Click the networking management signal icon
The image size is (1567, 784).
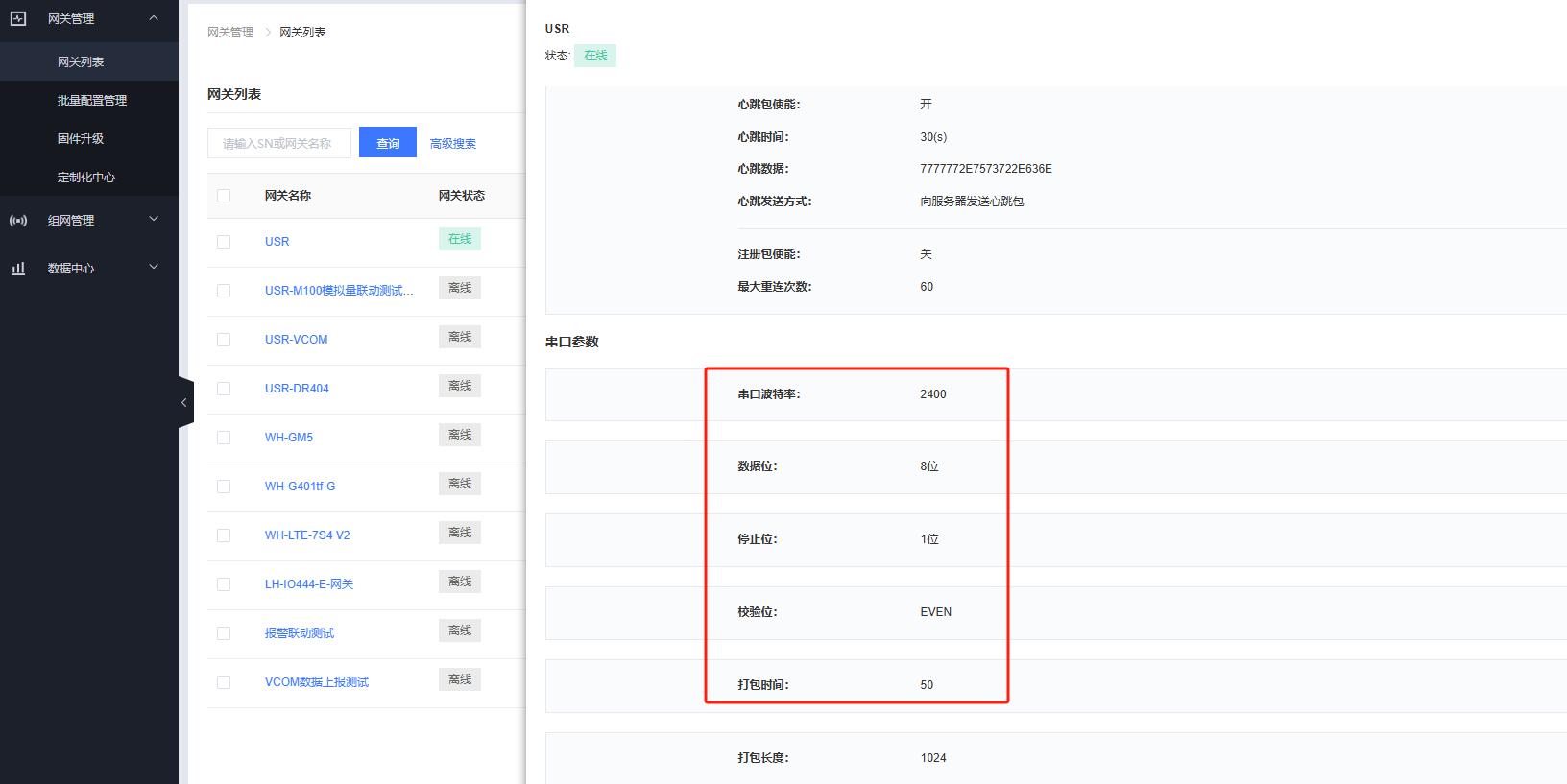pyautogui.click(x=18, y=221)
